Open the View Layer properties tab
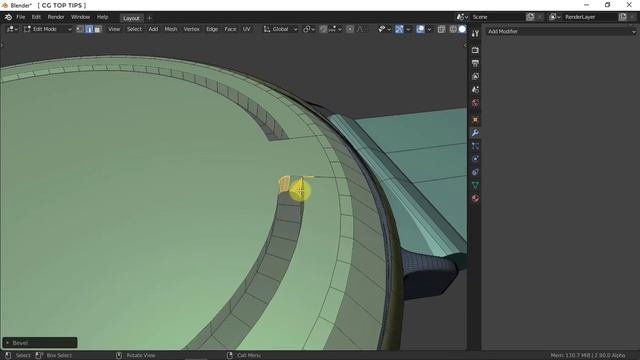Image resolution: width=640 pixels, height=360 pixels. click(x=475, y=76)
